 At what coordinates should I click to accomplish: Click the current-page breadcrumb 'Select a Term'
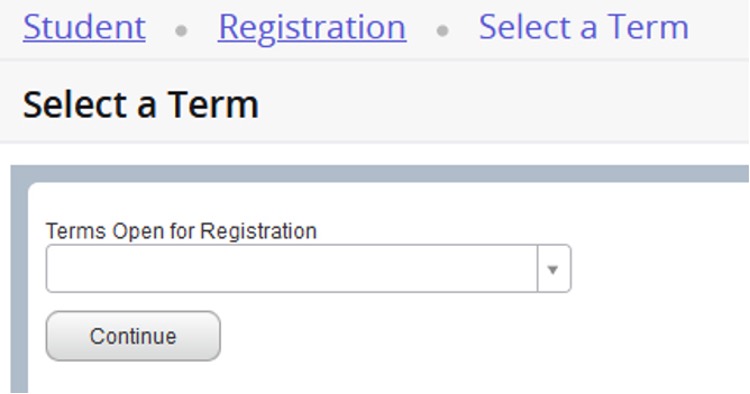(x=584, y=27)
